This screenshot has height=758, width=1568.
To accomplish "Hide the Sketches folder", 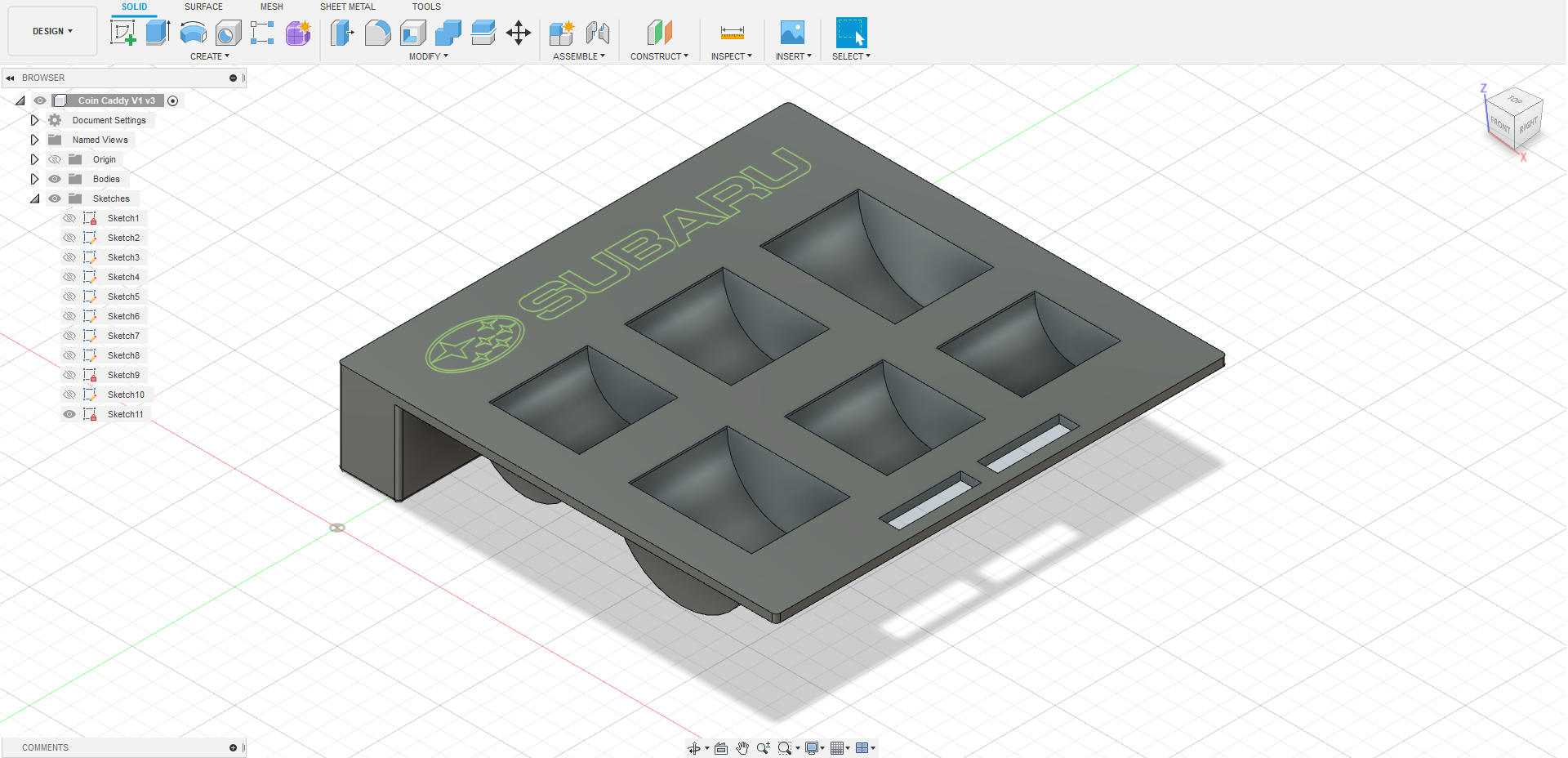I will pyautogui.click(x=55, y=198).
